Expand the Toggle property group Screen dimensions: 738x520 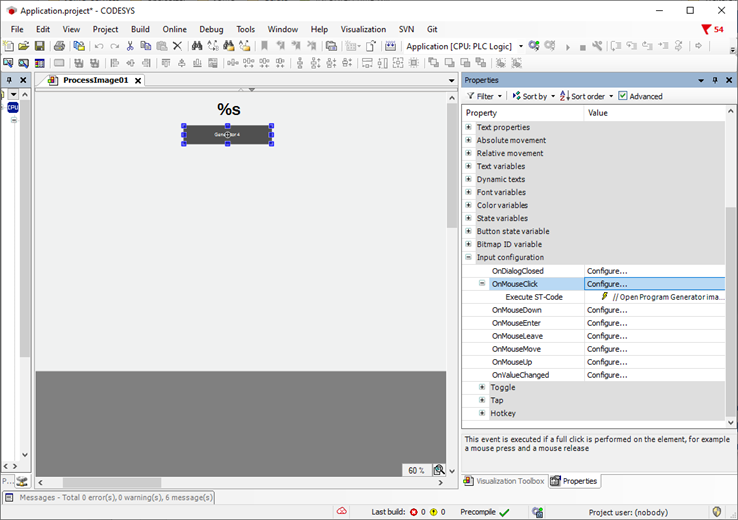(x=482, y=387)
